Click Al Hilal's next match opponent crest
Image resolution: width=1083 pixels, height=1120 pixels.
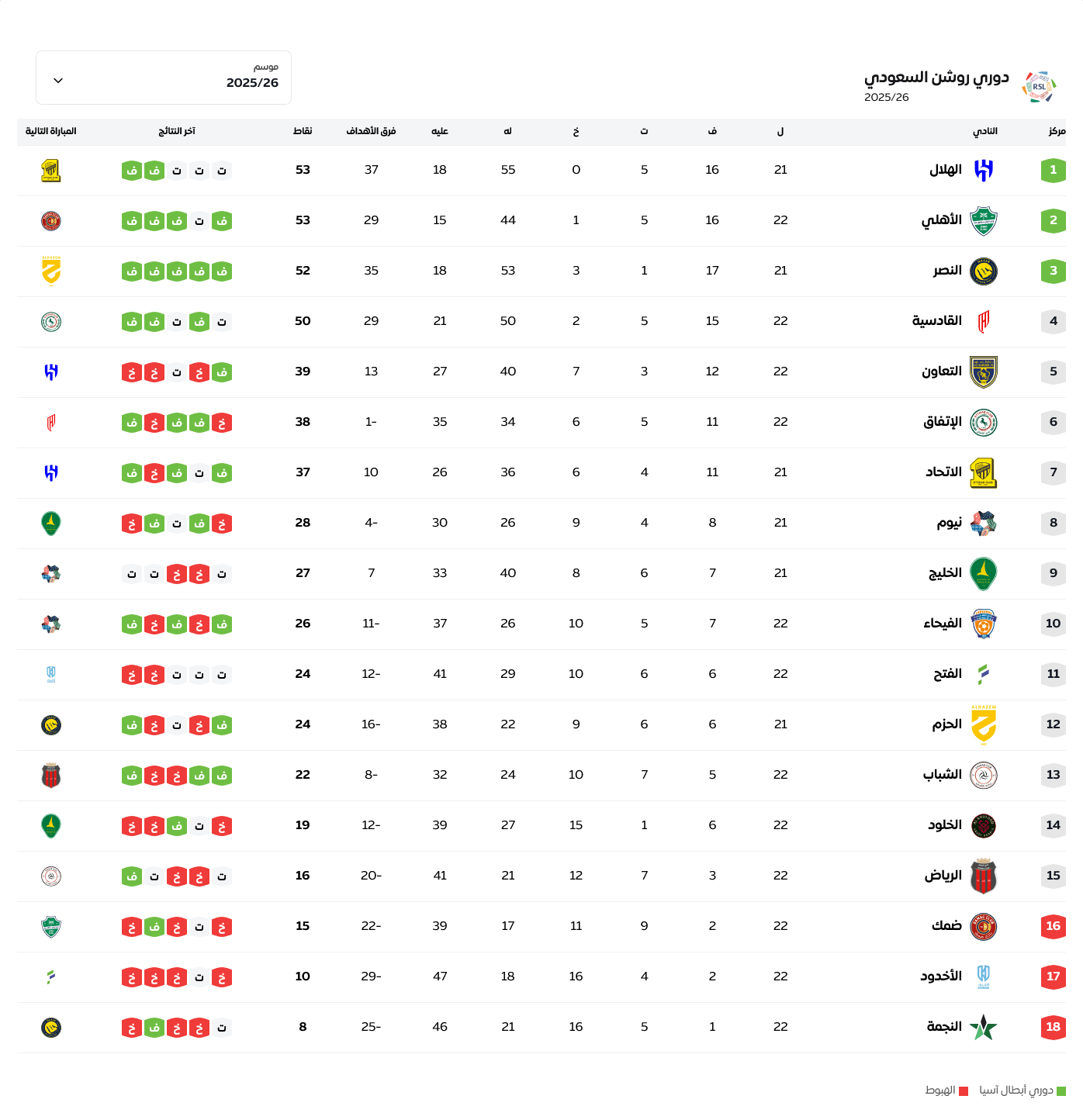pyautogui.click(x=51, y=171)
